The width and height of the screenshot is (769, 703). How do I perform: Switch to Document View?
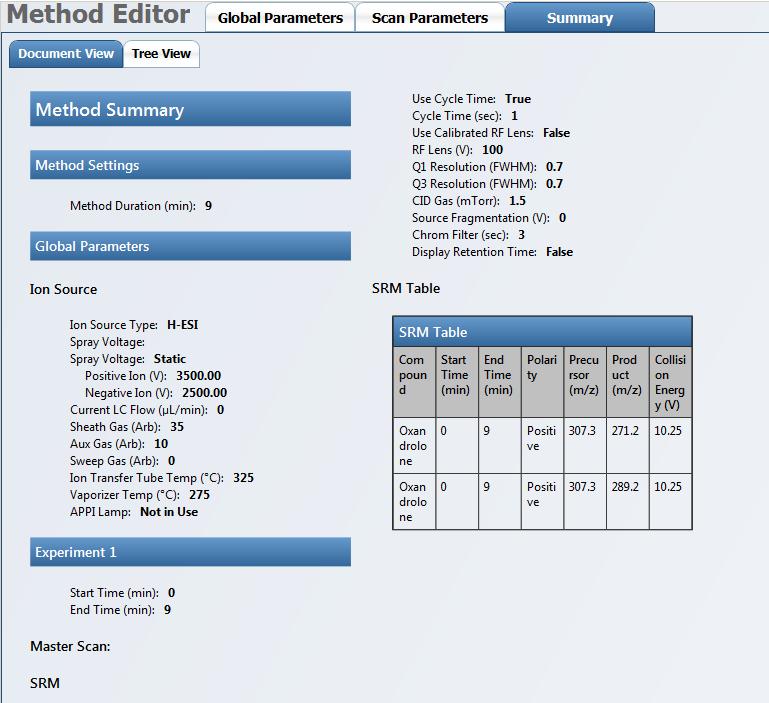(66, 54)
